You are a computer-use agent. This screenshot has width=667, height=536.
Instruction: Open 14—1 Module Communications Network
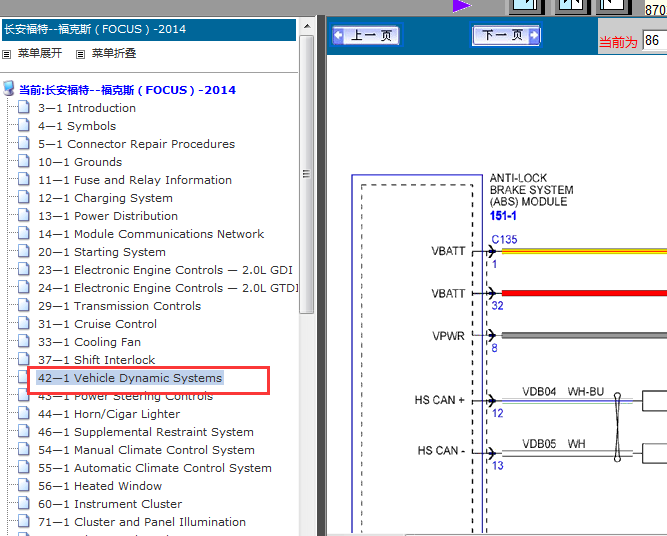coord(151,234)
